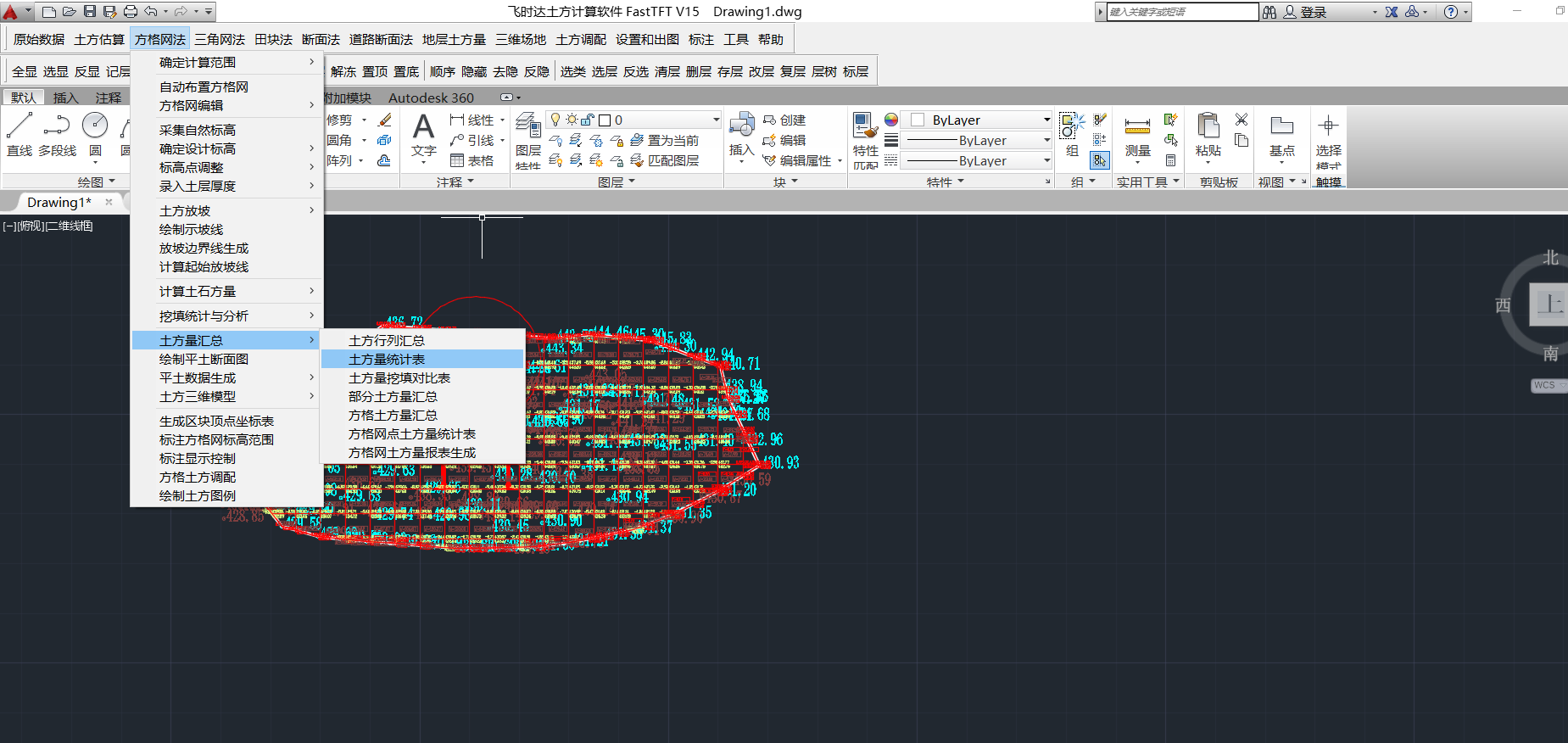Click the Erase icon next to 修剪
Screen dimensions: 1568x743
(384, 120)
